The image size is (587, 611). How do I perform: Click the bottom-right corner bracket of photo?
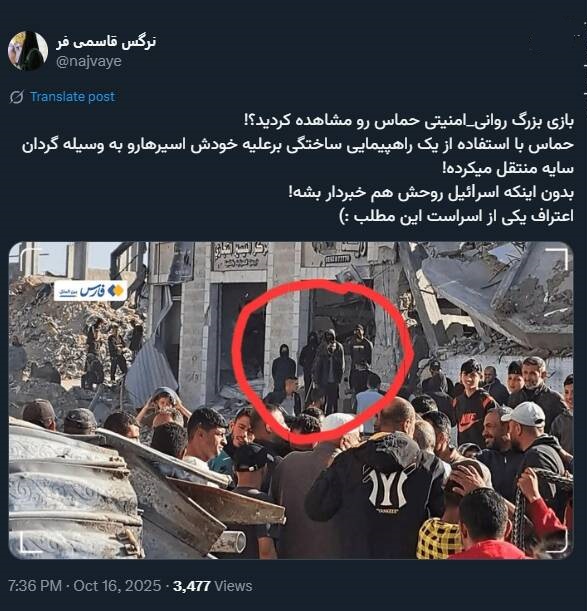557,542
